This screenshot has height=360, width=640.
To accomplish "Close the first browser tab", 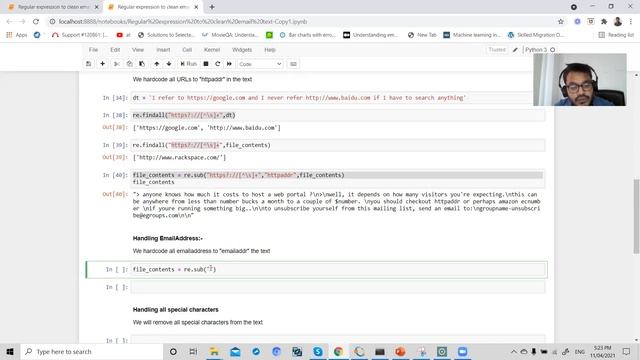I will click(x=97, y=7).
